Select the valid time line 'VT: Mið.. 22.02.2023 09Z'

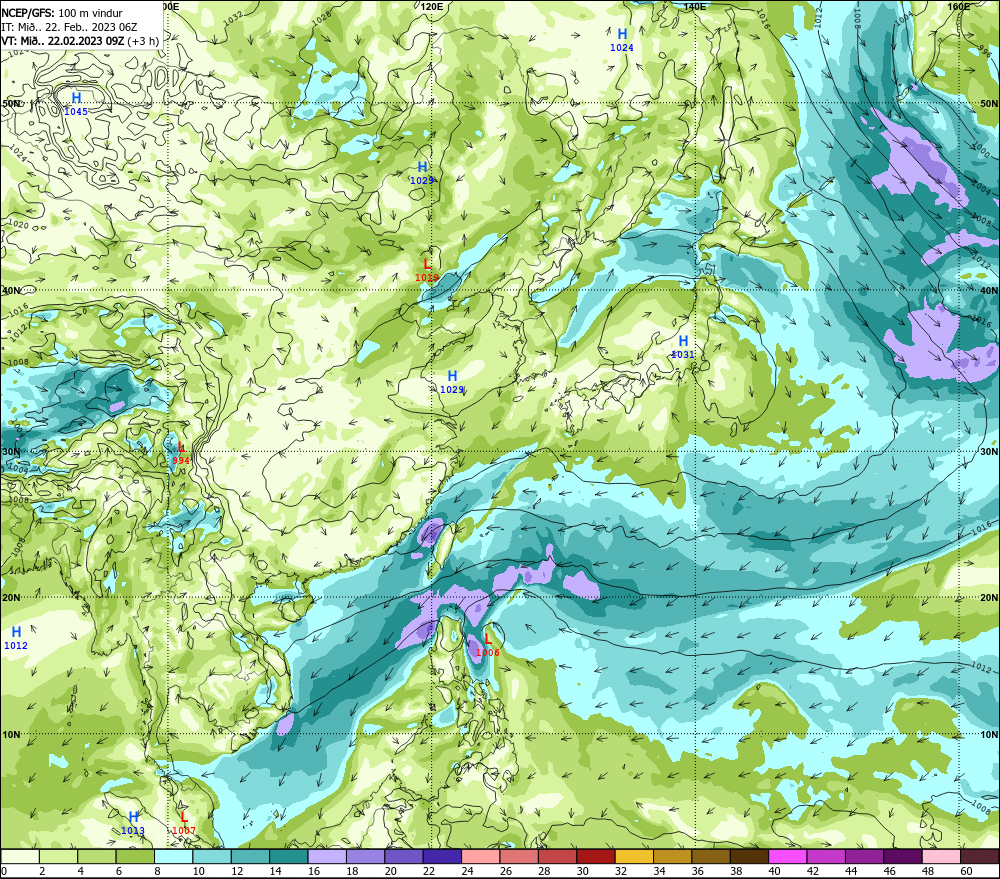point(62,41)
